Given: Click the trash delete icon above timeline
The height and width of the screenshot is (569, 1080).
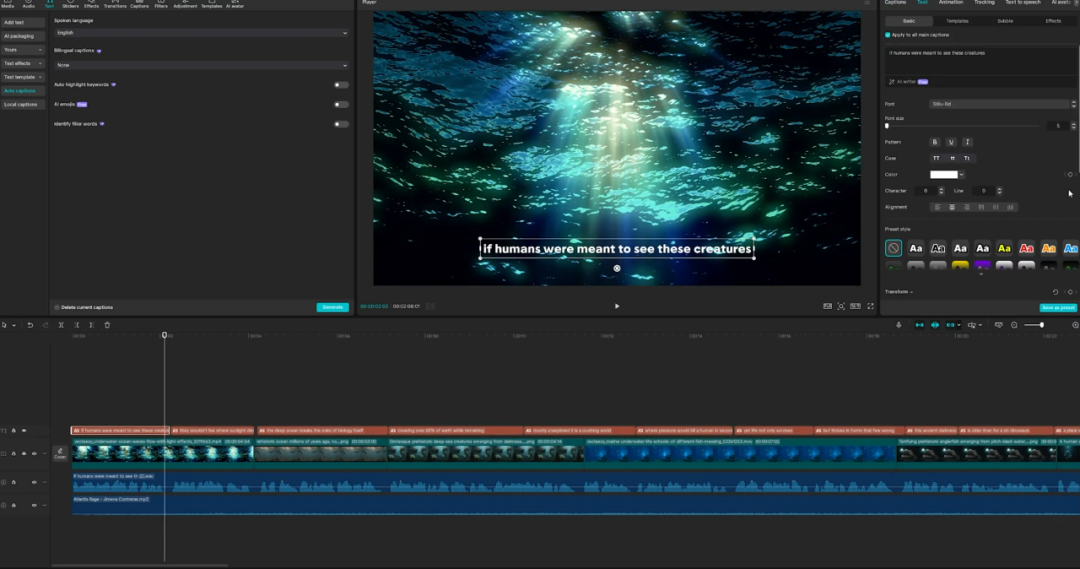Looking at the screenshot, I should 107,325.
